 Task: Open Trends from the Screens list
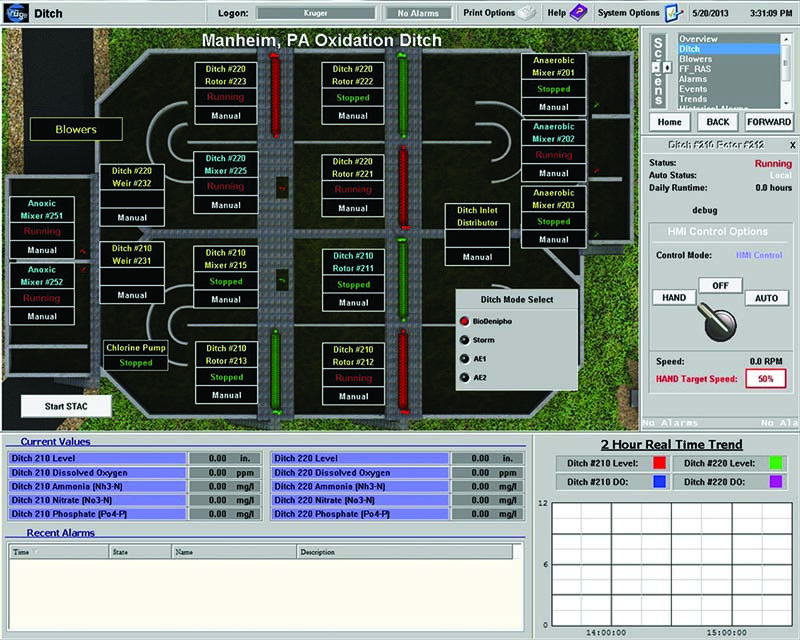[693, 99]
